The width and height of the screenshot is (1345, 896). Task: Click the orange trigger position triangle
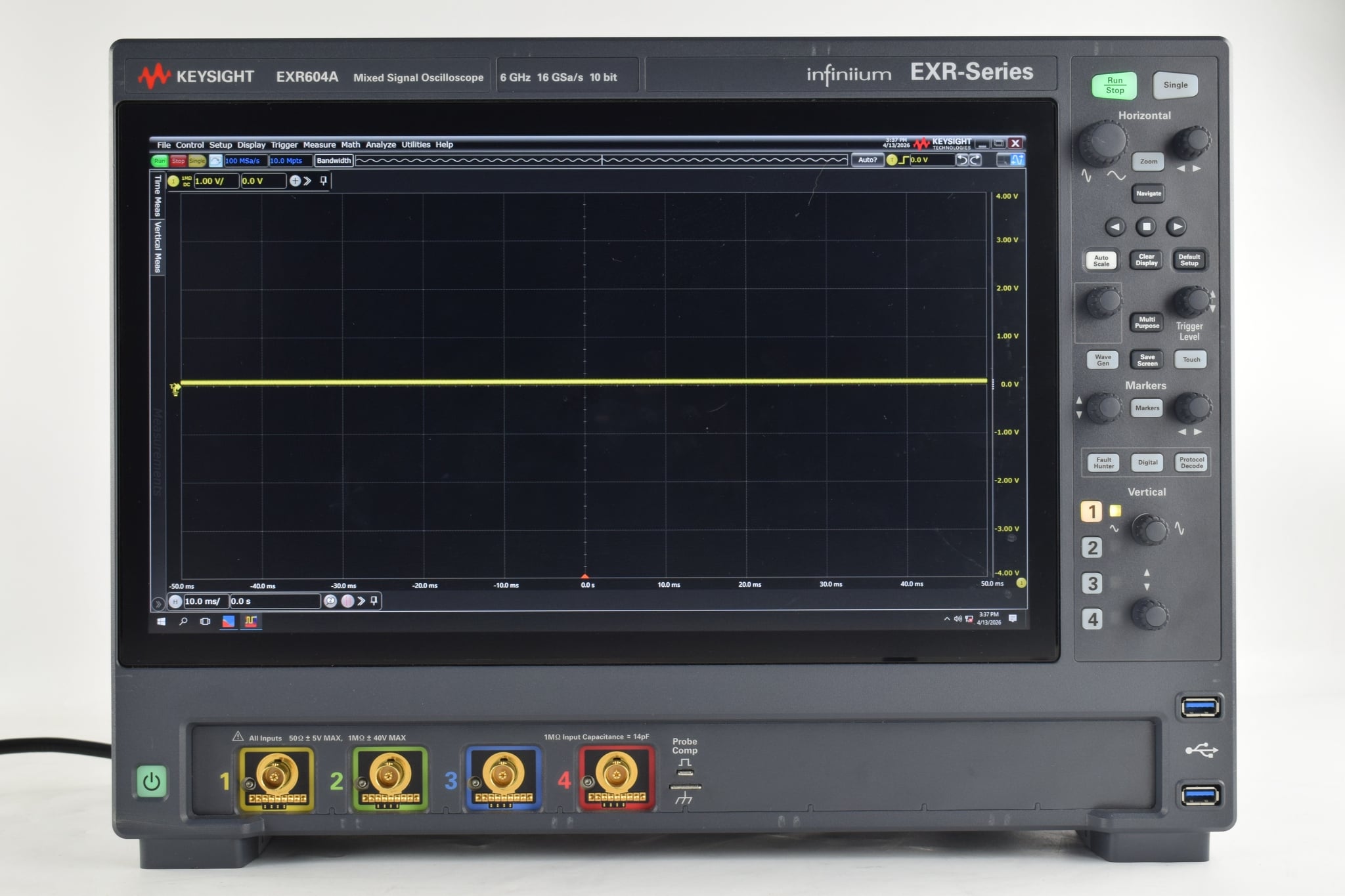[585, 576]
